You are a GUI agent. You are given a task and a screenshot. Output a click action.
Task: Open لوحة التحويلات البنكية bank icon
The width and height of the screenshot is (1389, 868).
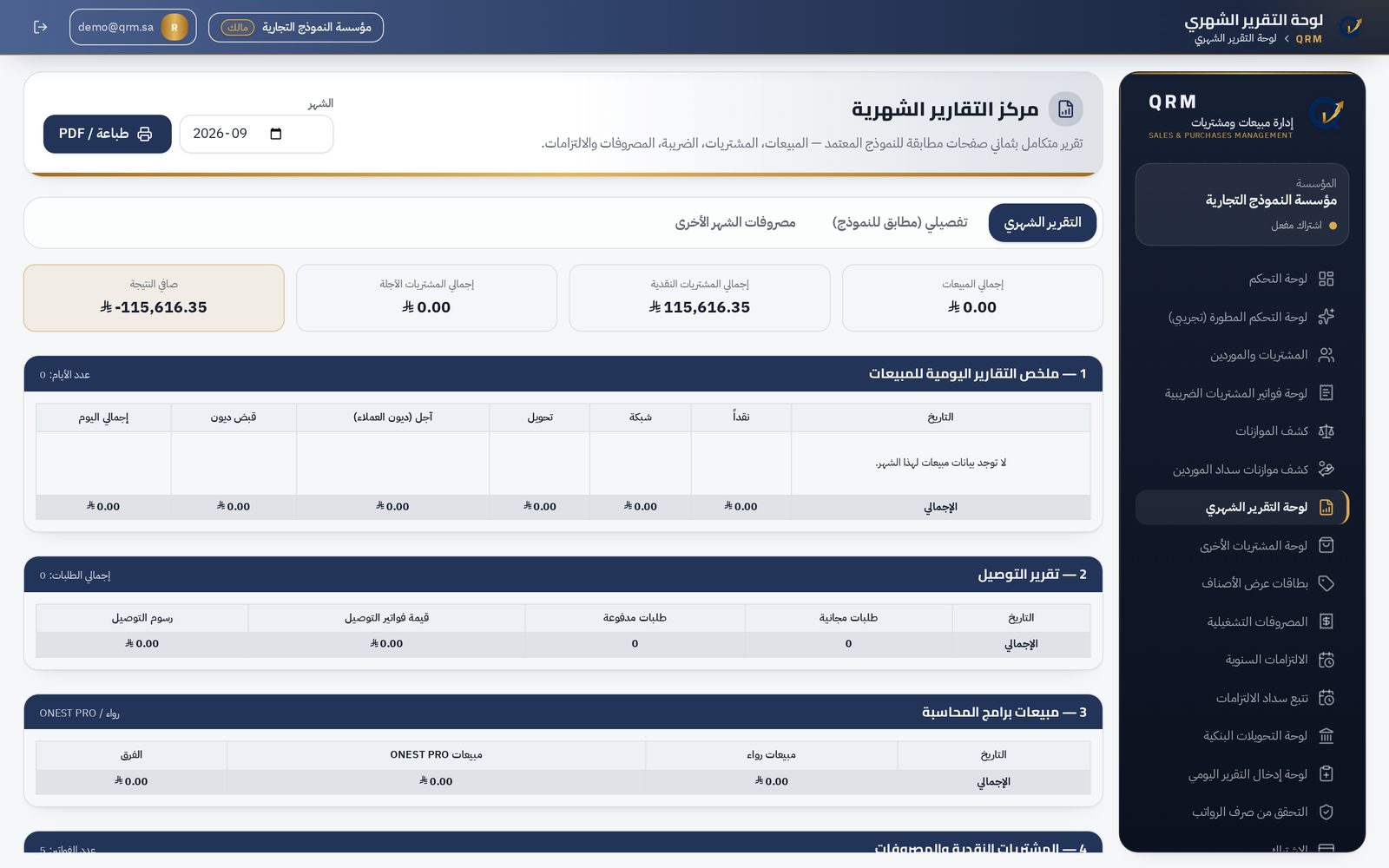point(1326,736)
